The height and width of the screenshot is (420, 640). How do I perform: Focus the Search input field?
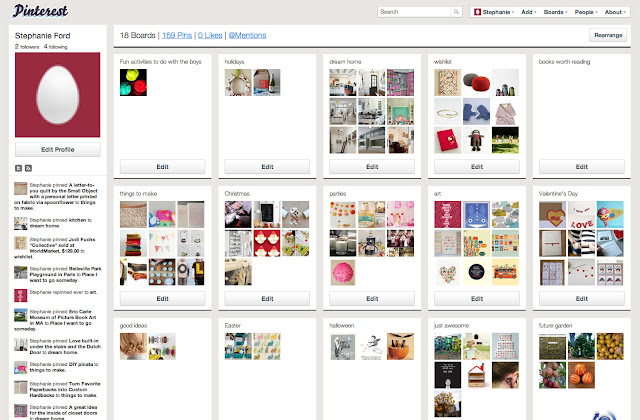coord(415,12)
